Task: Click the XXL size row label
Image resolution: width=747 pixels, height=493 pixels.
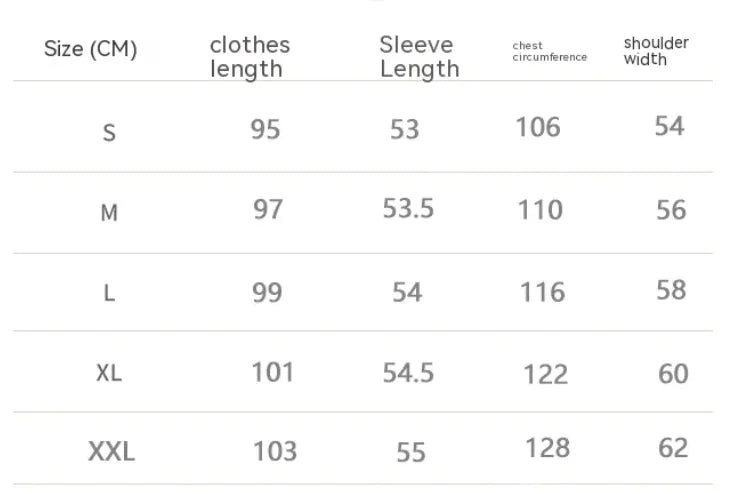Action: point(111,452)
